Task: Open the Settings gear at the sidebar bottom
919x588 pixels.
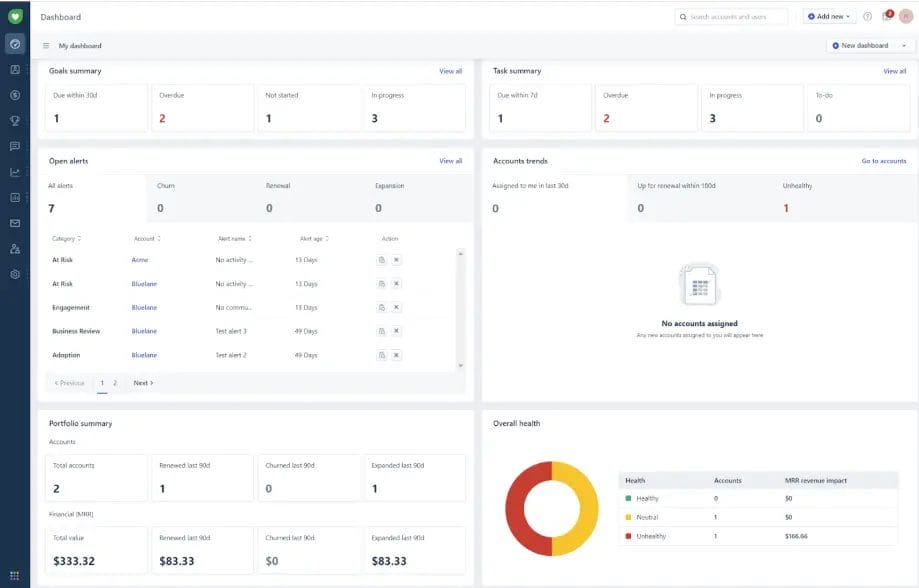Action: [14, 273]
